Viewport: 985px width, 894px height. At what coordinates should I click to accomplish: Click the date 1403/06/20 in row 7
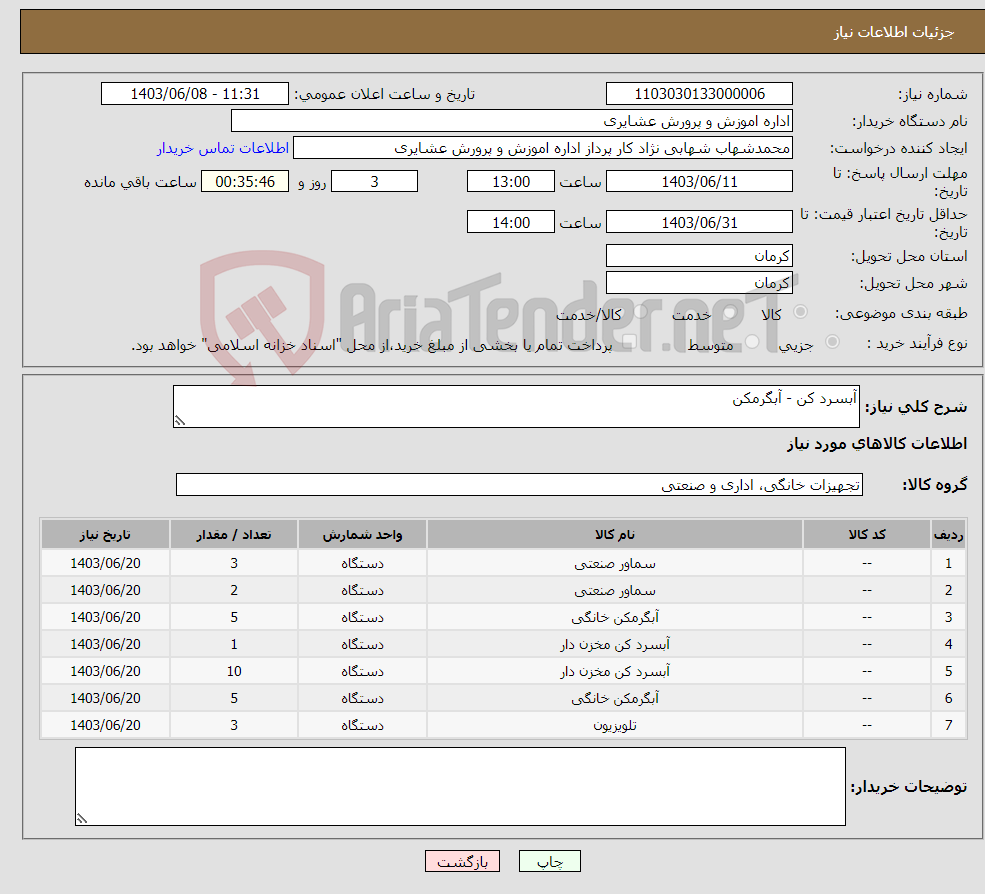click(106, 726)
